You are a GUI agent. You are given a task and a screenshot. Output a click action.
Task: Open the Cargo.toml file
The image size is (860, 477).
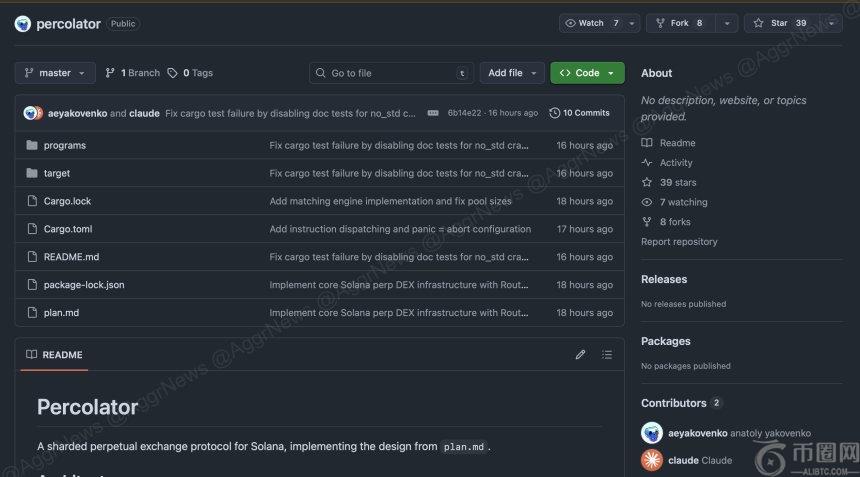[x=68, y=229]
